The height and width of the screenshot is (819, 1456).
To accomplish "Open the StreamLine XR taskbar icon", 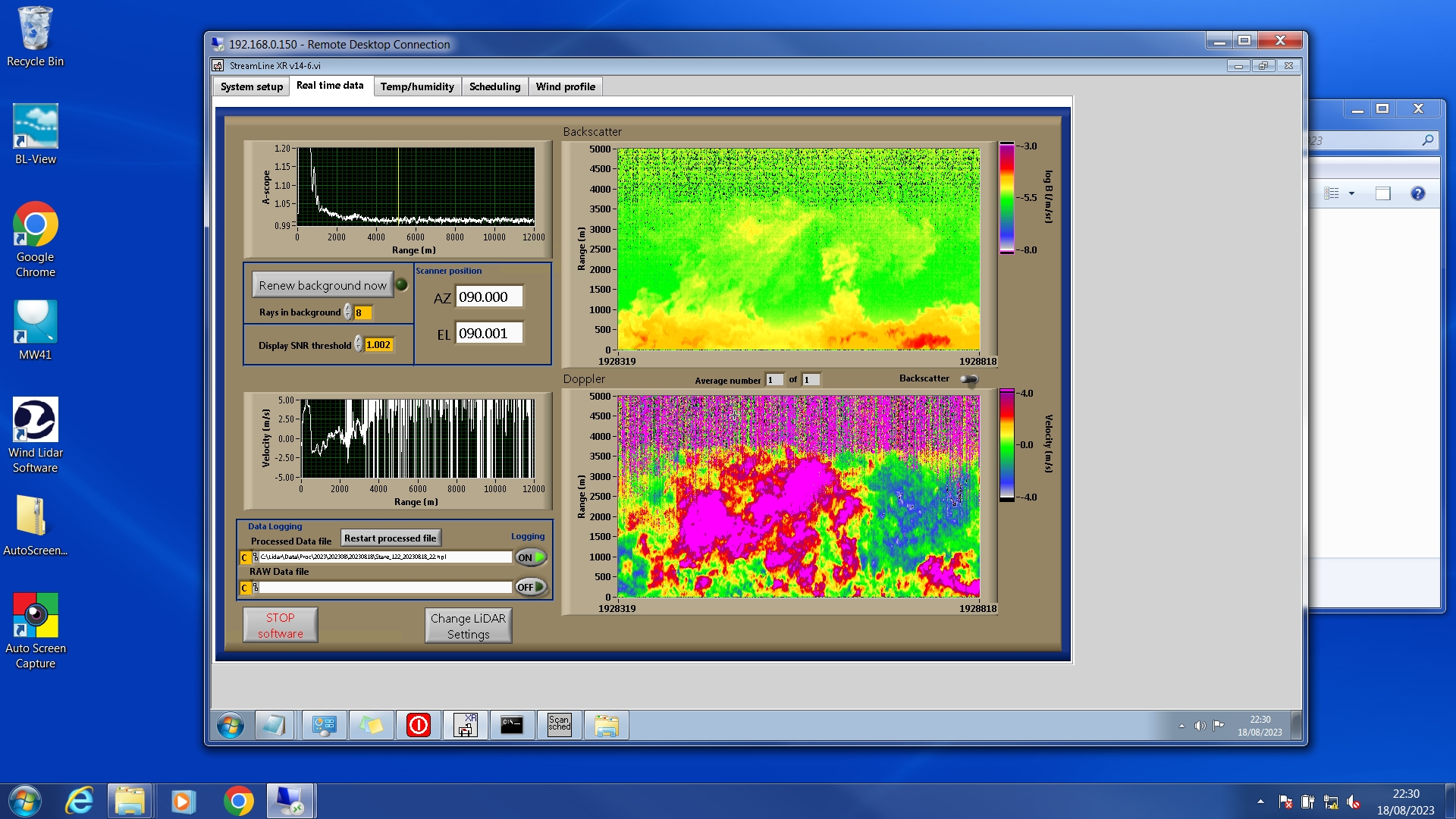I will [465, 725].
